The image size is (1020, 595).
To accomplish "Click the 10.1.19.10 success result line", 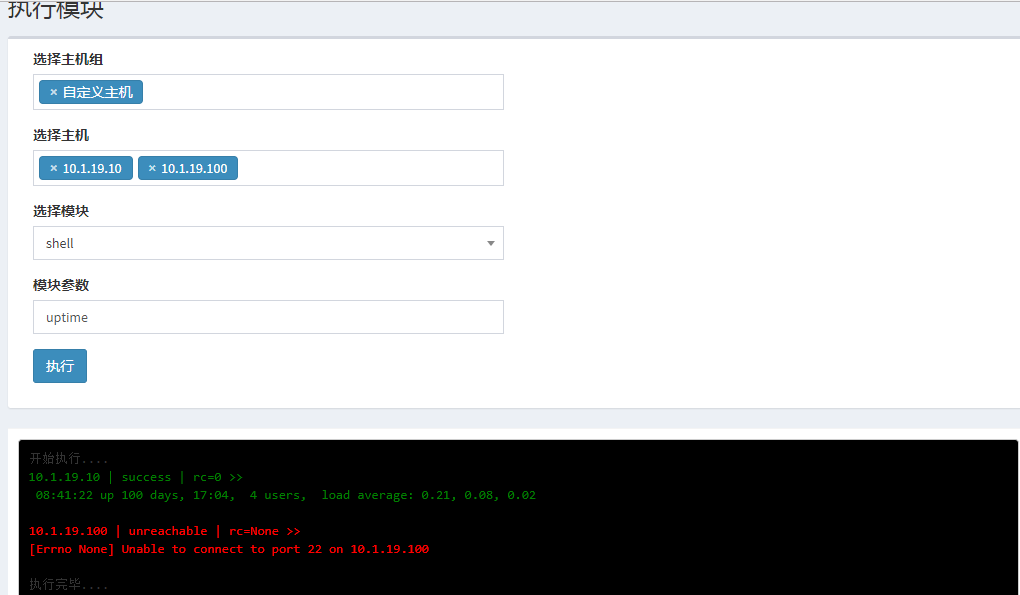I will (135, 477).
